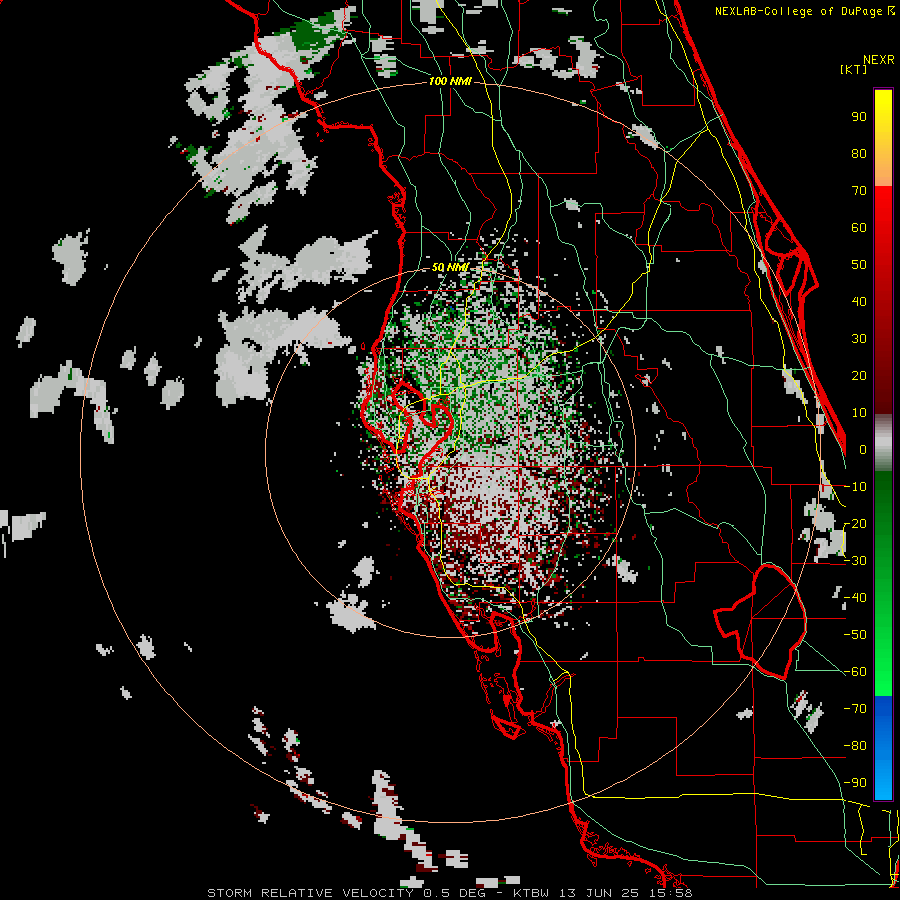
Task: Select the -50 value on velocity scale
Action: point(855,635)
